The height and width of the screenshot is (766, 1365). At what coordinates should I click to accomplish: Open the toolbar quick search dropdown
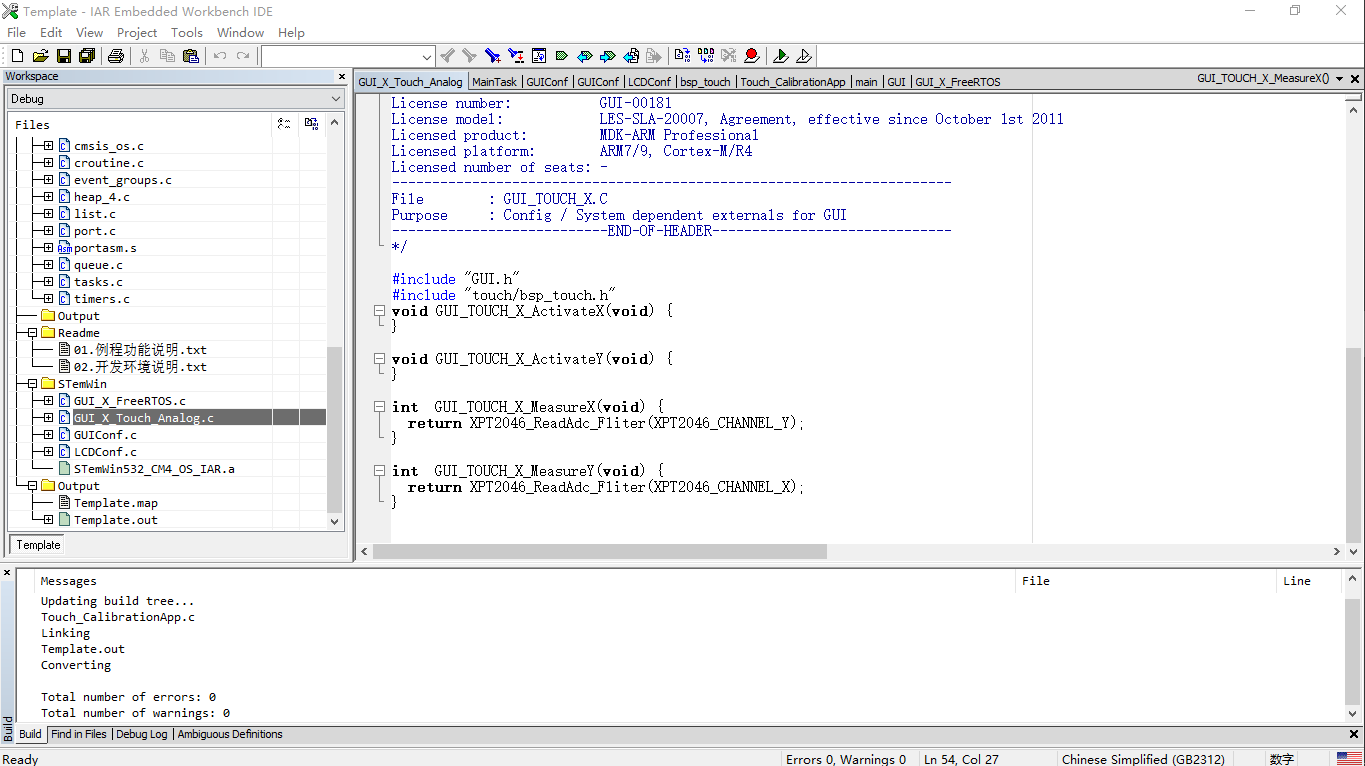(427, 57)
